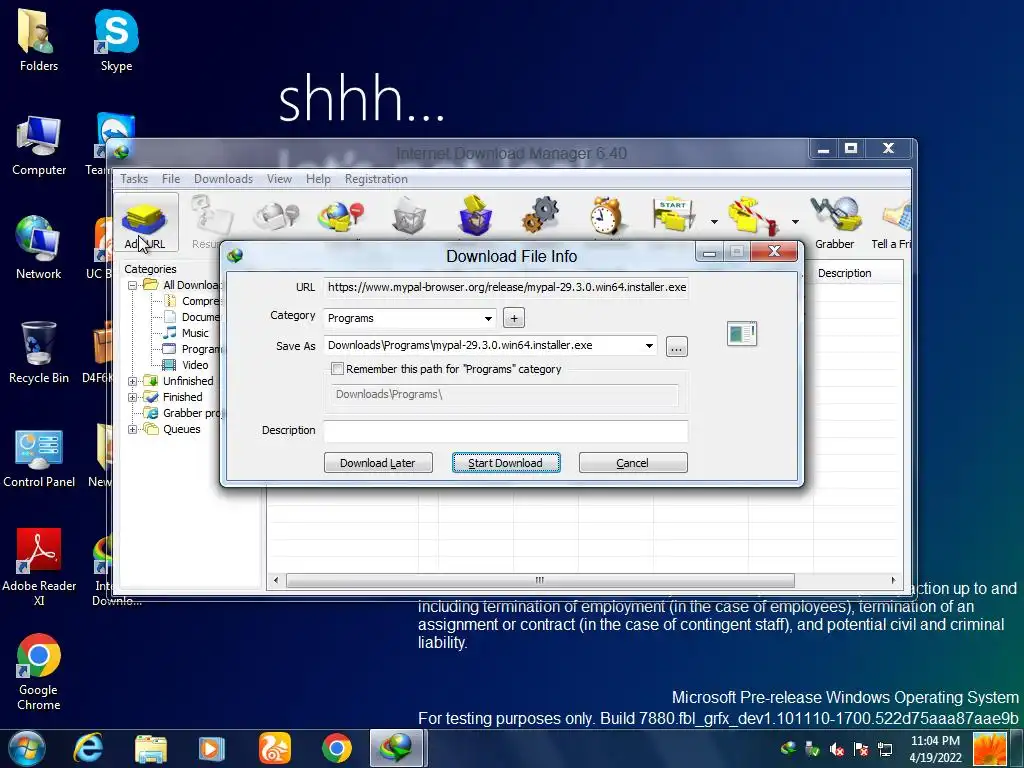Click the Stop All globe icon in IDM
1024x768 pixels.
[340, 217]
